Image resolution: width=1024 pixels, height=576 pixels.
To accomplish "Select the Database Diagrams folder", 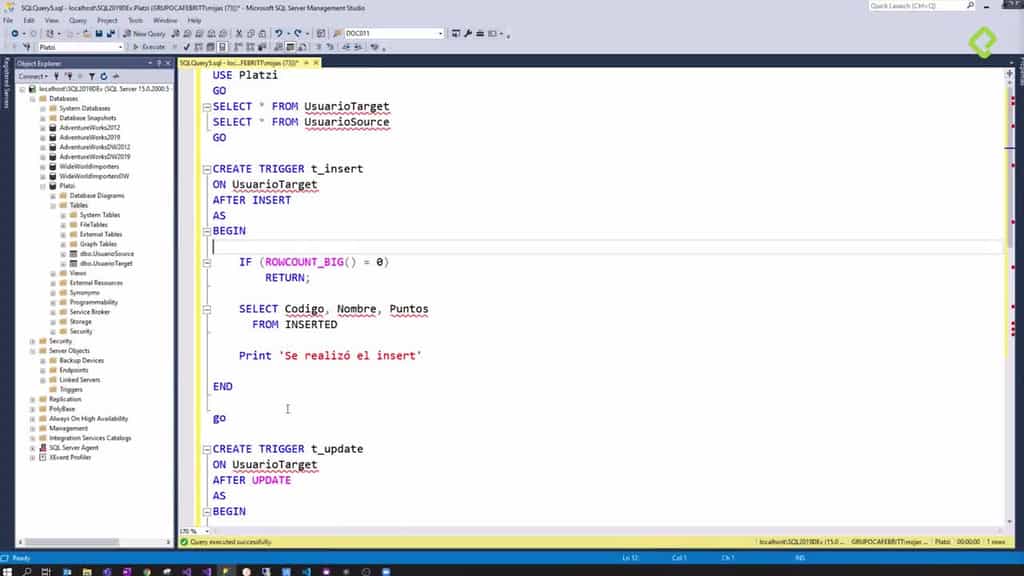I will click(97, 196).
